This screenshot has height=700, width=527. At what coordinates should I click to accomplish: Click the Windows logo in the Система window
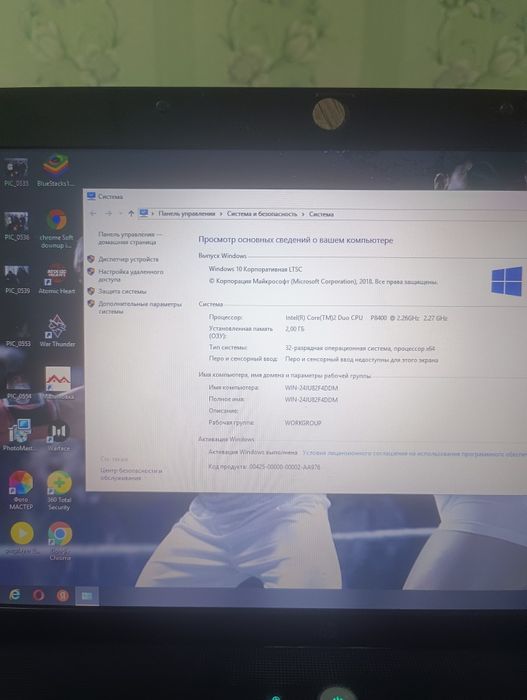click(x=507, y=281)
